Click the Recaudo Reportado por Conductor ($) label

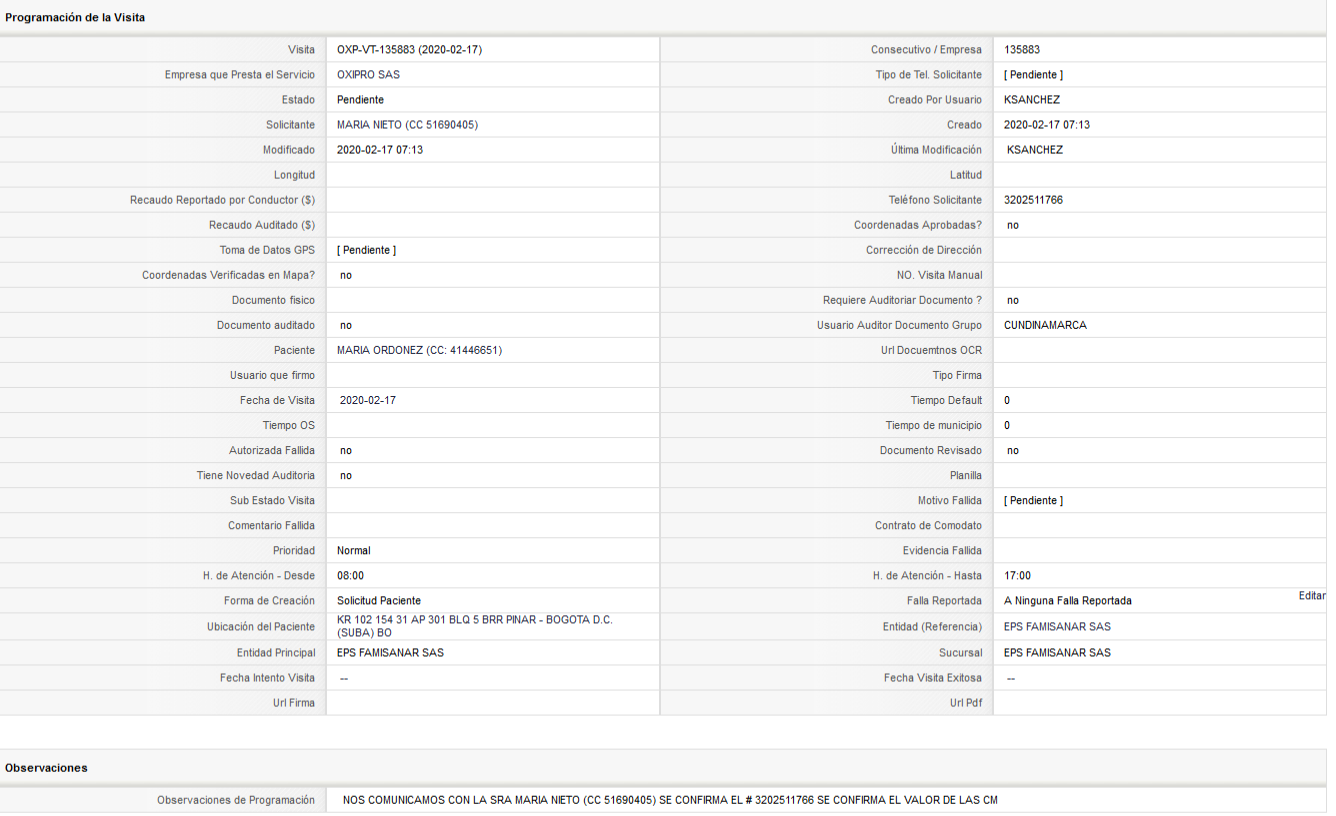point(222,200)
